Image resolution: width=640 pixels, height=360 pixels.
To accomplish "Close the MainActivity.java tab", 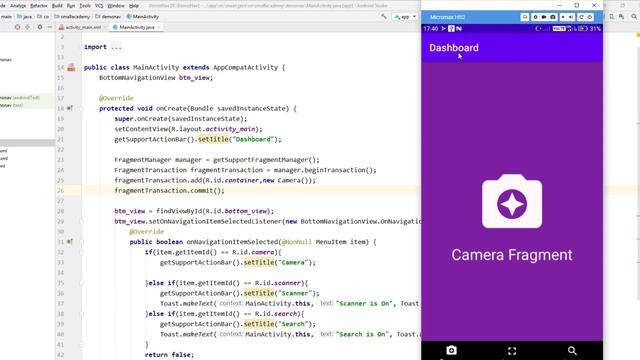I will pos(159,27).
